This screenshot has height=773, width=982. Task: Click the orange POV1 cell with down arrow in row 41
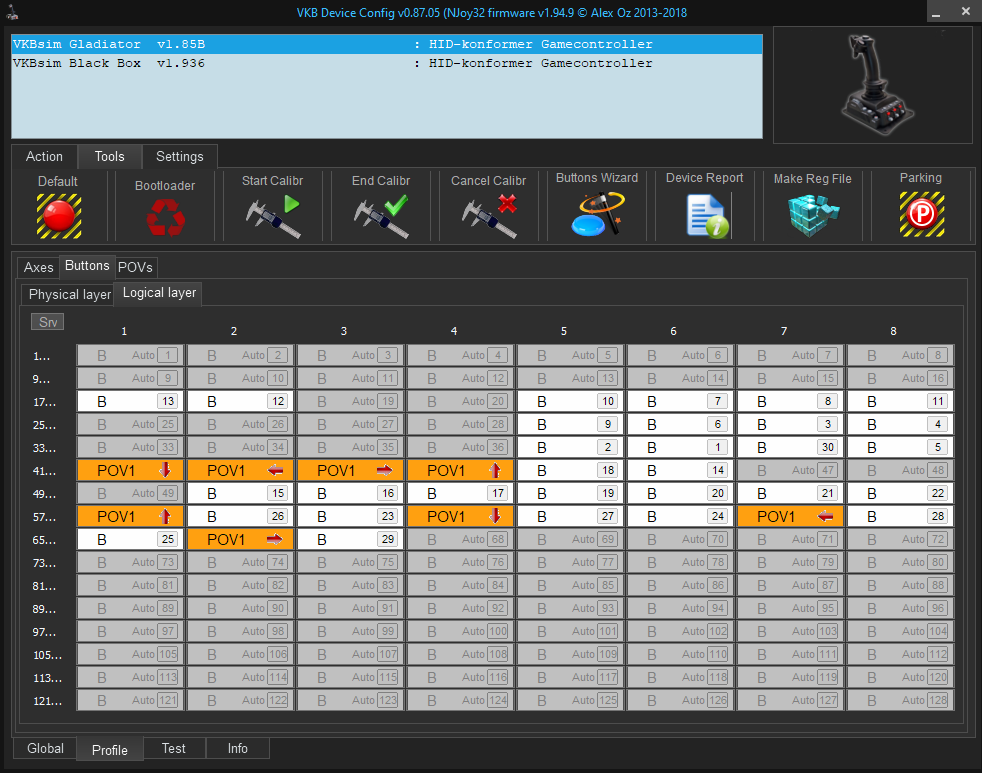(130, 470)
